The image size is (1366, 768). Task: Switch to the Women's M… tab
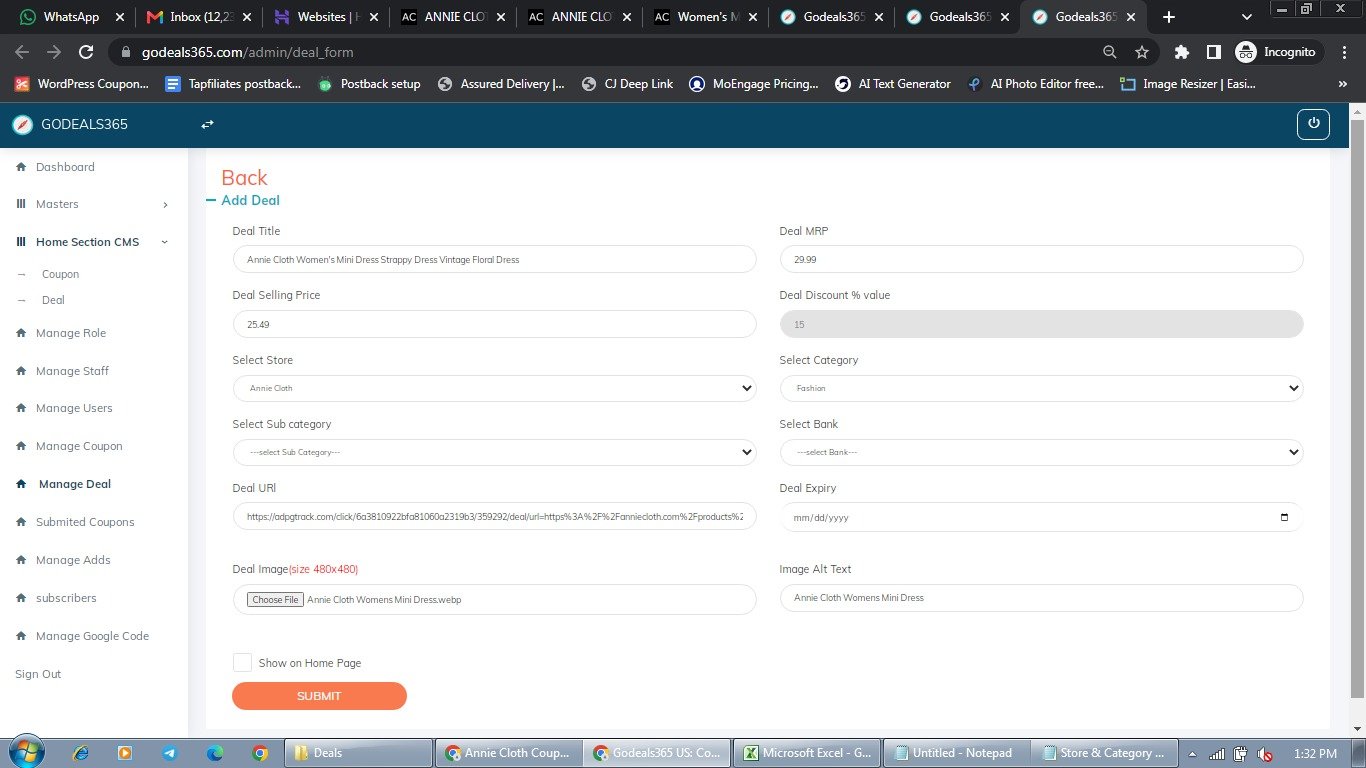(705, 17)
